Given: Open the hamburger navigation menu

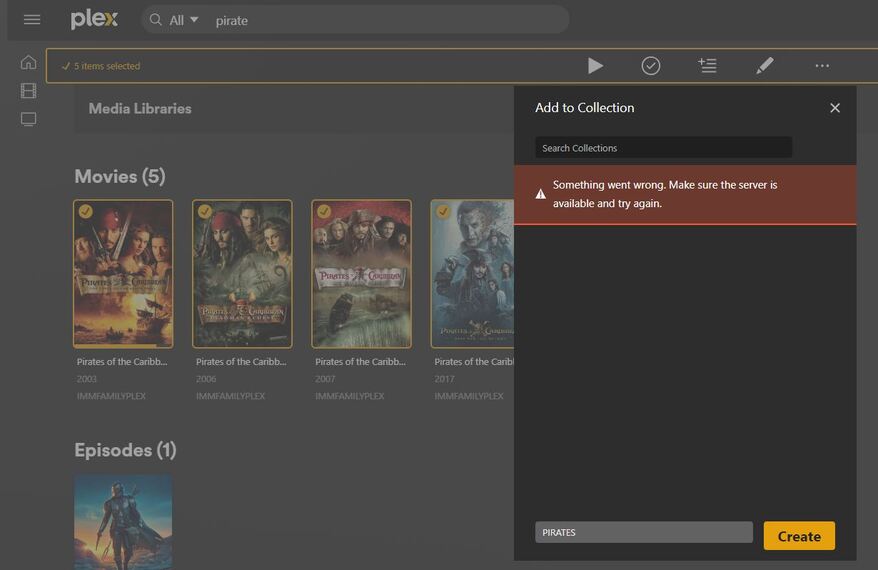Looking at the screenshot, I should [32, 20].
